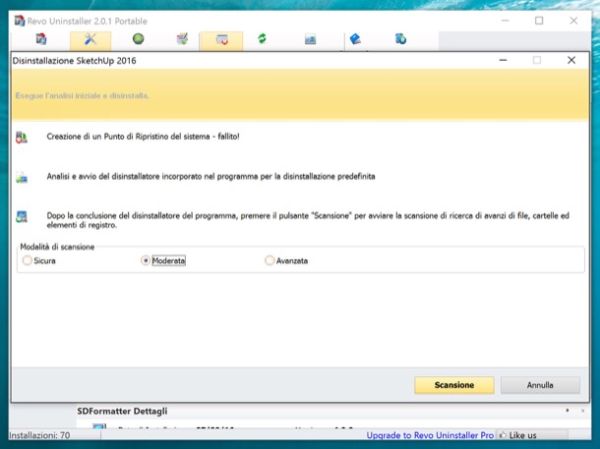Close the Disinstallazione SketchUp 2016 dialog
This screenshot has width=600, height=449.
(x=571, y=60)
